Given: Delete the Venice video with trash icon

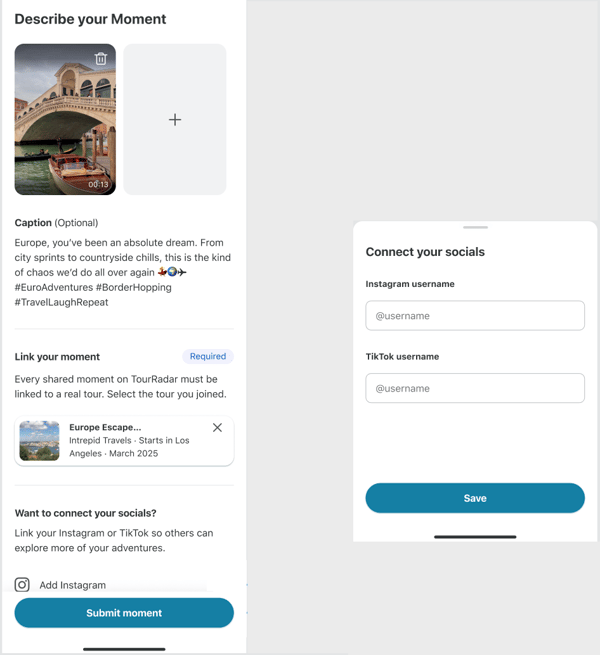Looking at the screenshot, I should pos(101,58).
